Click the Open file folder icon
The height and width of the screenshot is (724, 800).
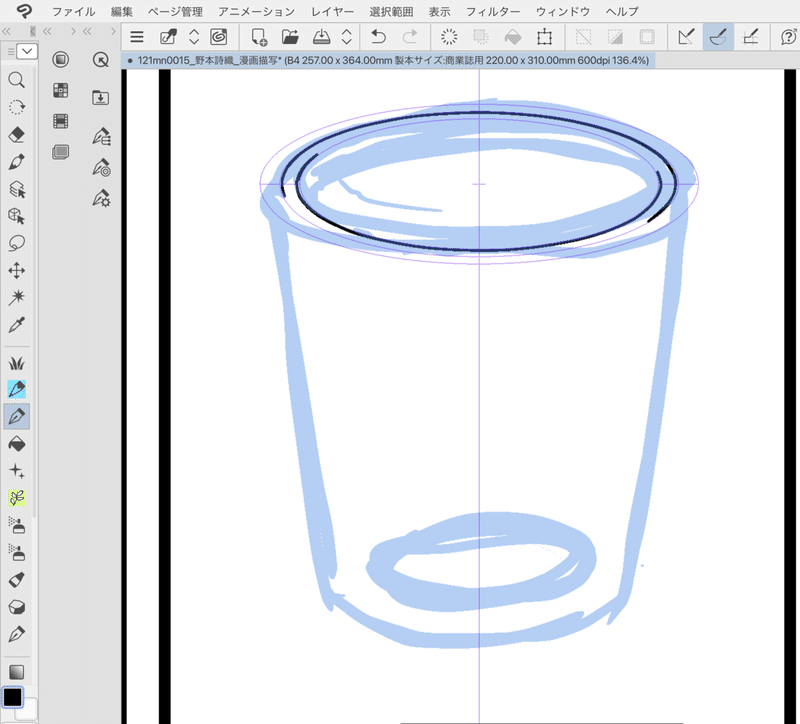(290, 37)
